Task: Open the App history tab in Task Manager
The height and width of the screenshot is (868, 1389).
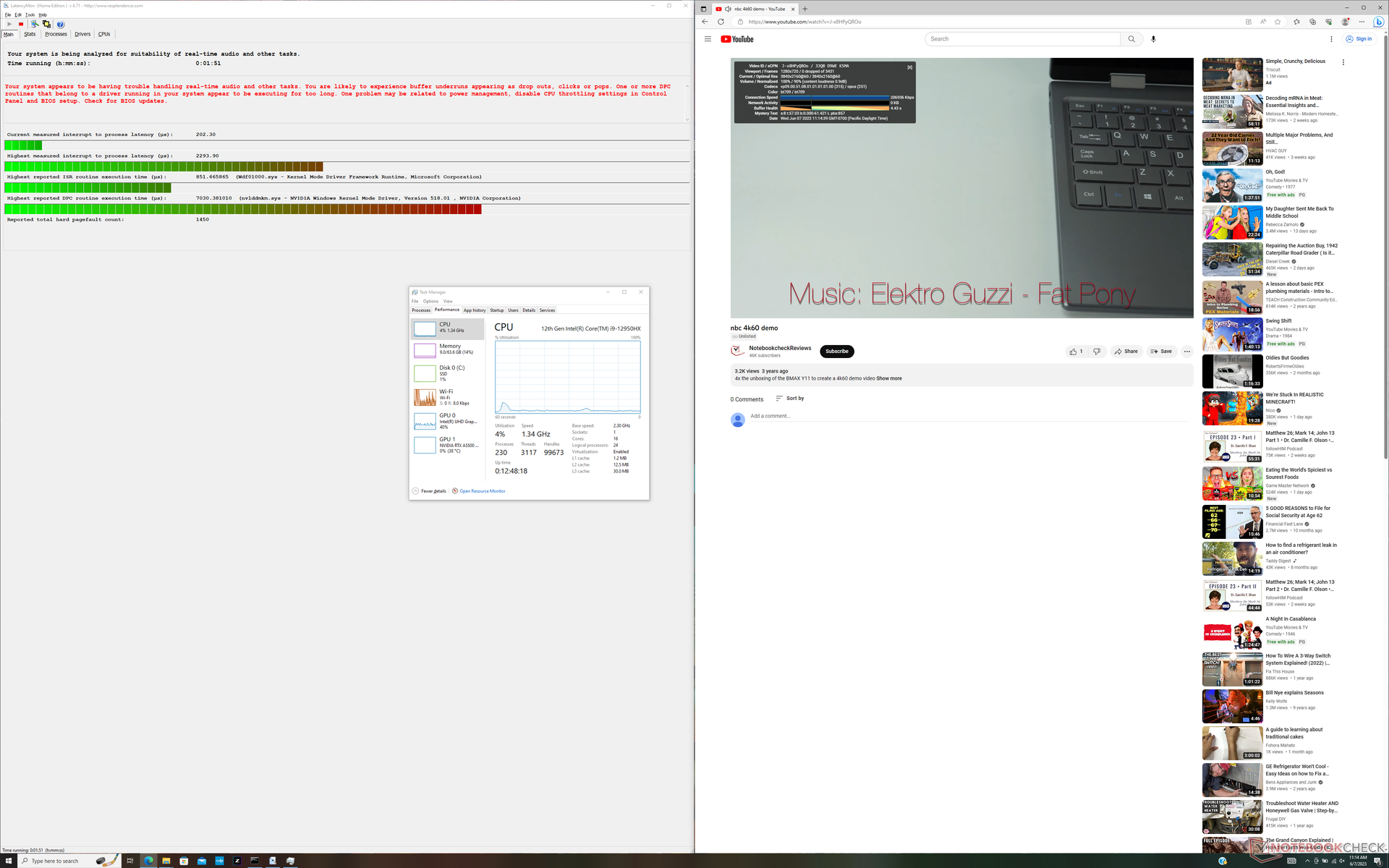Action: [475, 310]
